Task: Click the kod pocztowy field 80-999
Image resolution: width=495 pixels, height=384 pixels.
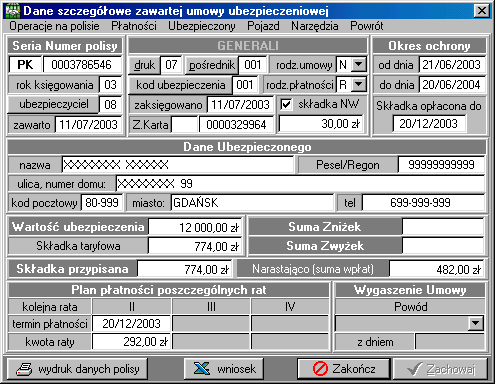Action: 102,203
